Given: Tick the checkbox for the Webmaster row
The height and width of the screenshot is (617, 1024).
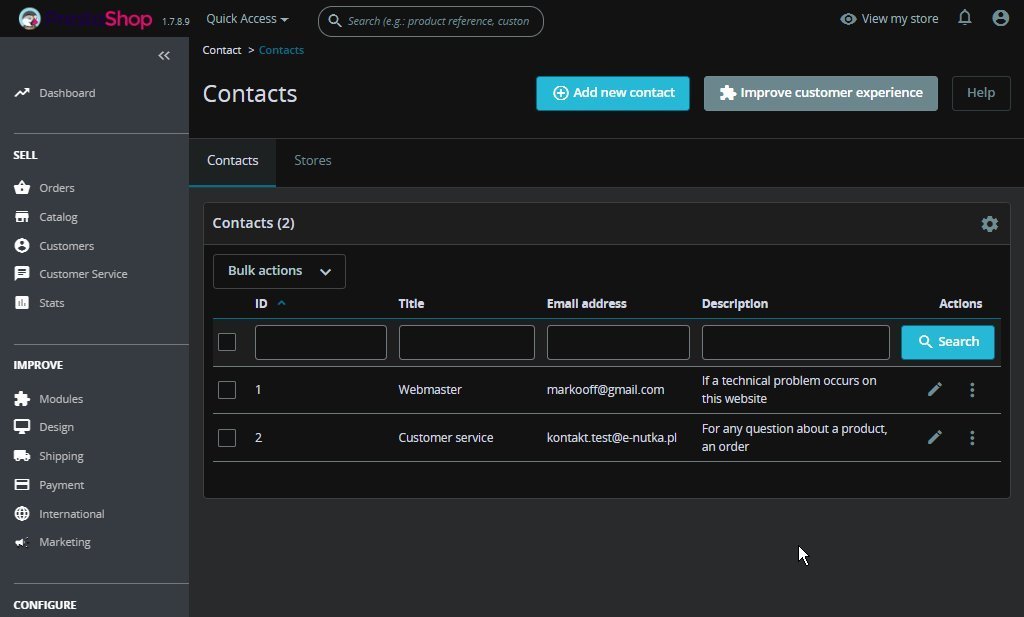Looking at the screenshot, I should pyautogui.click(x=227, y=390).
